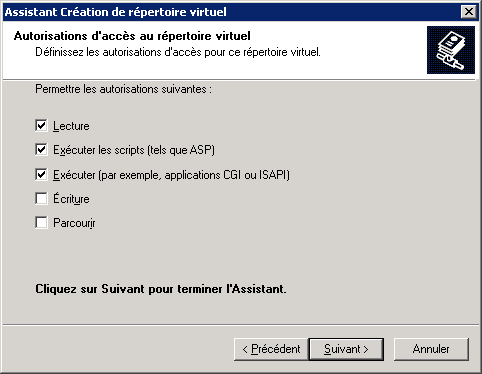
Task: Click the Écriture label text
Action: (71, 199)
